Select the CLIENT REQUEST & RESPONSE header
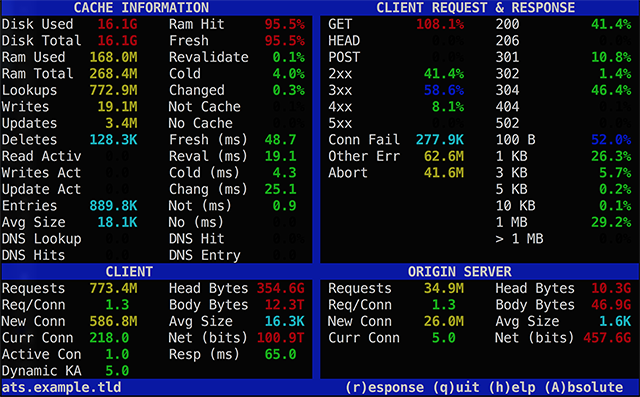 [476, 7]
